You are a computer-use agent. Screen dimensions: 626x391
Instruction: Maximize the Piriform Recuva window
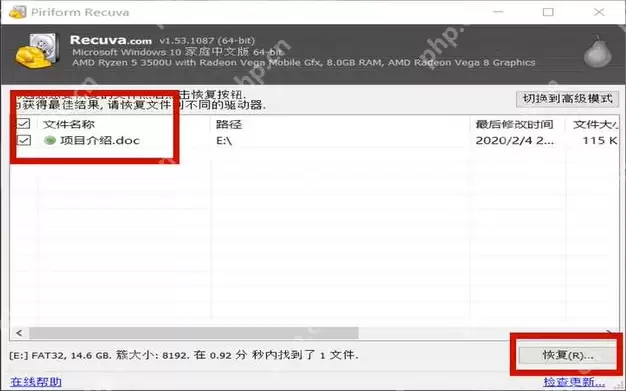pyautogui.click(x=548, y=12)
